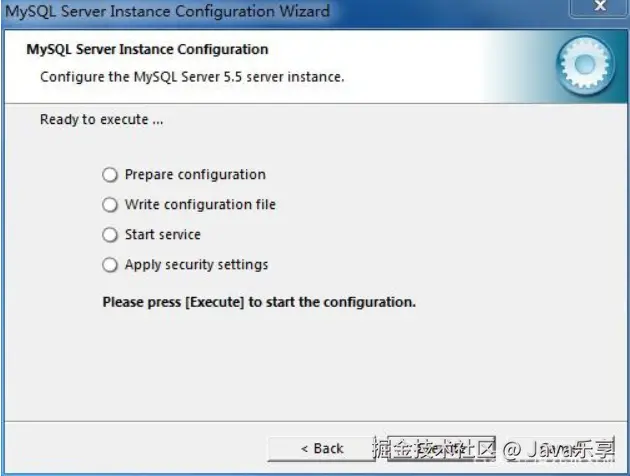Click the Start service step circle
Image resolution: width=630 pixels, height=476 pixels.
tap(110, 235)
